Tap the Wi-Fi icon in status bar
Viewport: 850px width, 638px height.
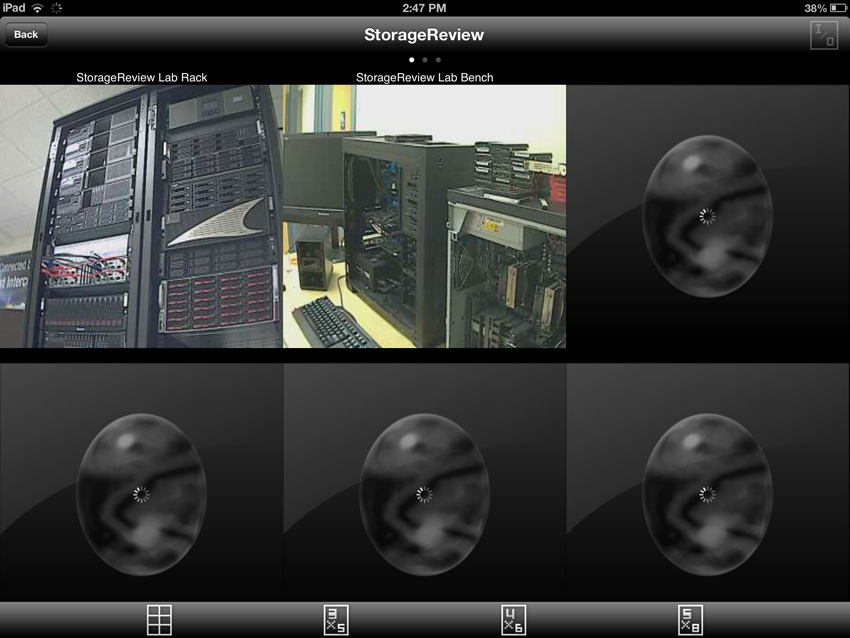37,8
